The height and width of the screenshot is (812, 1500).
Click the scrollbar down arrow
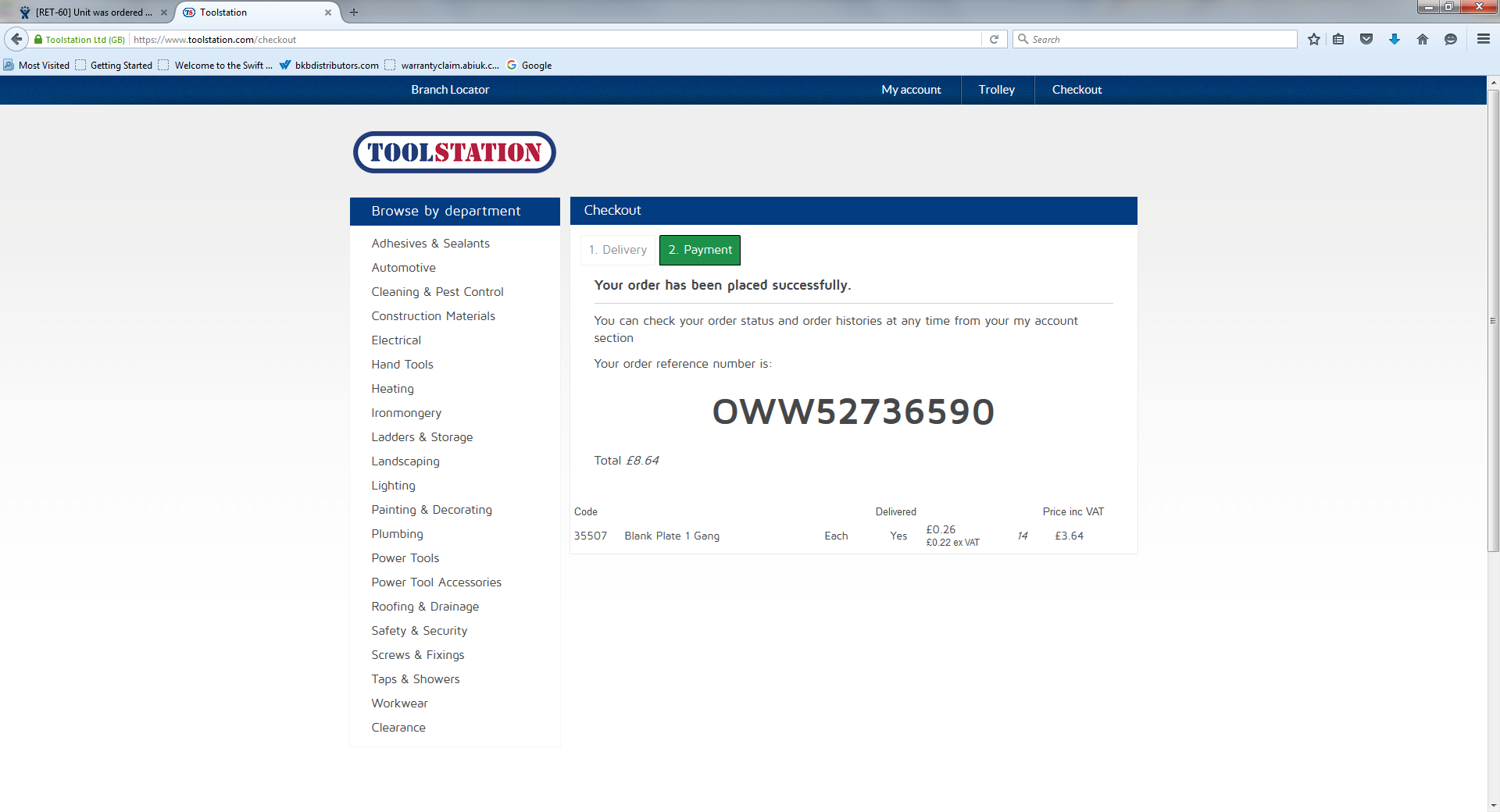(x=1493, y=805)
